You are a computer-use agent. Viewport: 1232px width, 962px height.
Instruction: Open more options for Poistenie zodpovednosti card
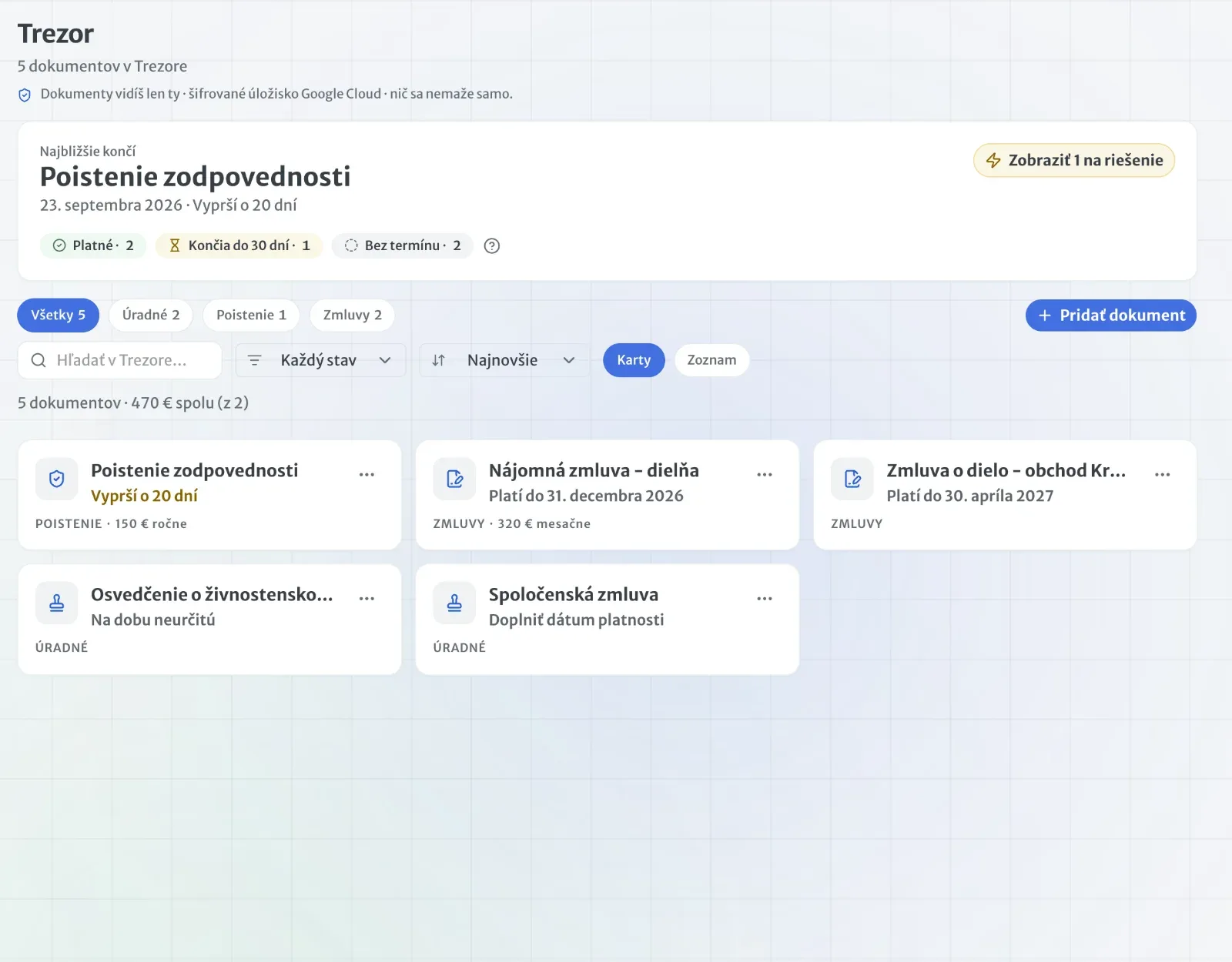coord(367,474)
